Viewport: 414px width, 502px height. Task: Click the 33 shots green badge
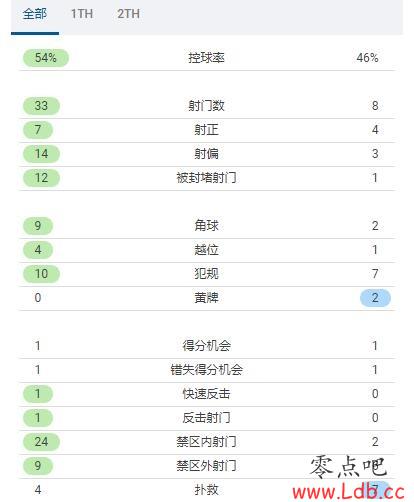[x=41, y=106]
